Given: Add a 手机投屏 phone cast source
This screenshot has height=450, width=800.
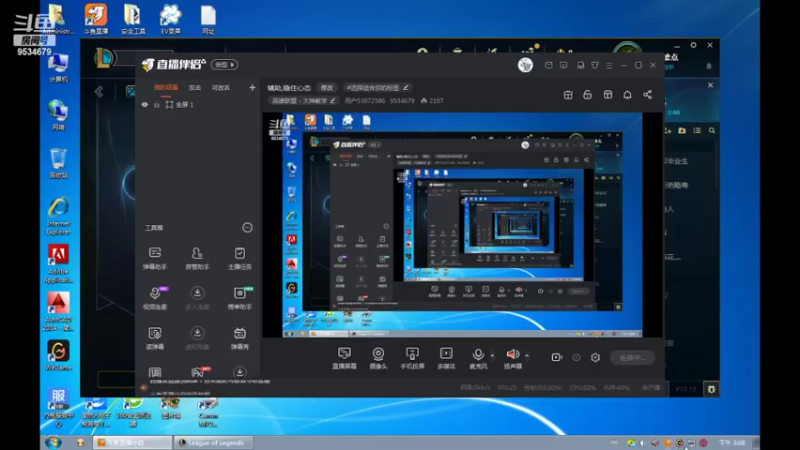Looking at the screenshot, I should coord(412,358).
